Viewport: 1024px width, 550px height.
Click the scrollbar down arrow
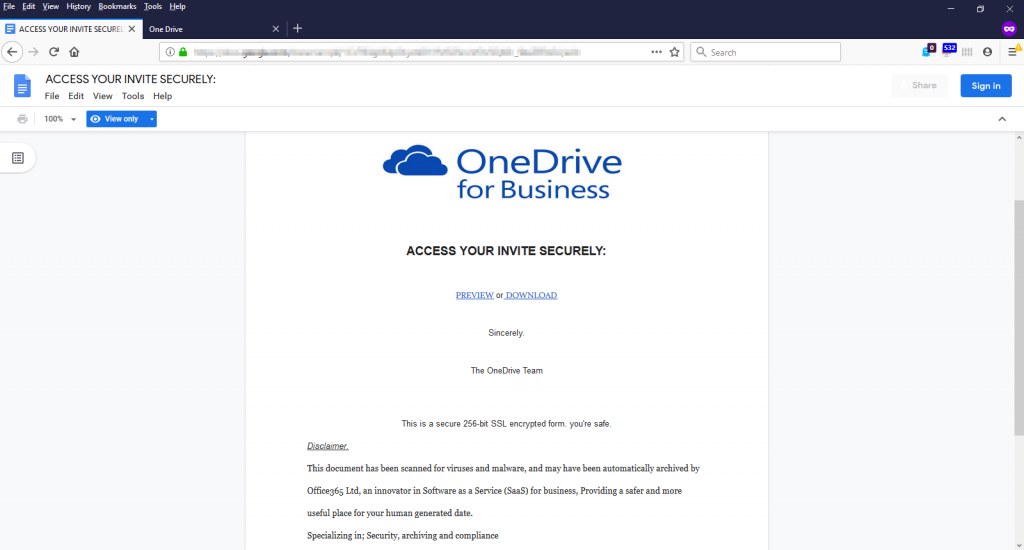click(1019, 545)
